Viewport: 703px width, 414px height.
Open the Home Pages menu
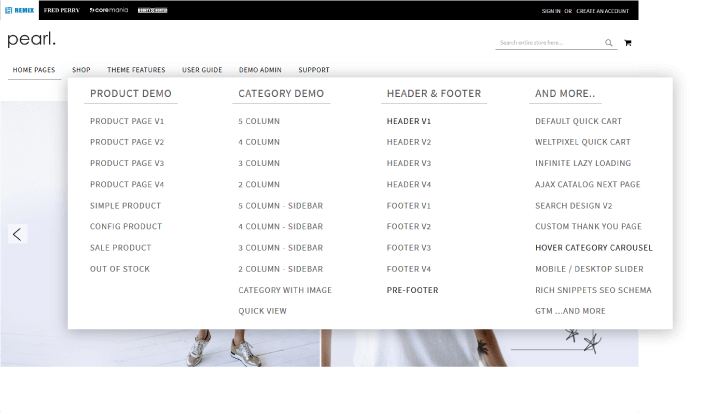(x=34, y=70)
